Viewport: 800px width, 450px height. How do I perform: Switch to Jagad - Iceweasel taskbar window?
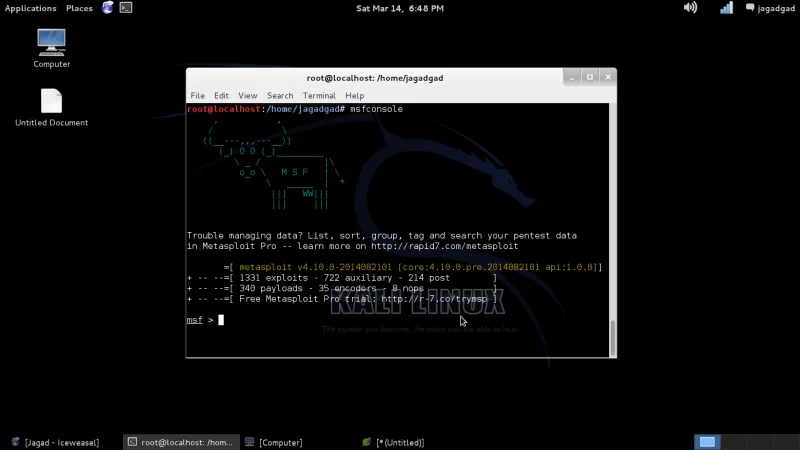(x=56, y=442)
